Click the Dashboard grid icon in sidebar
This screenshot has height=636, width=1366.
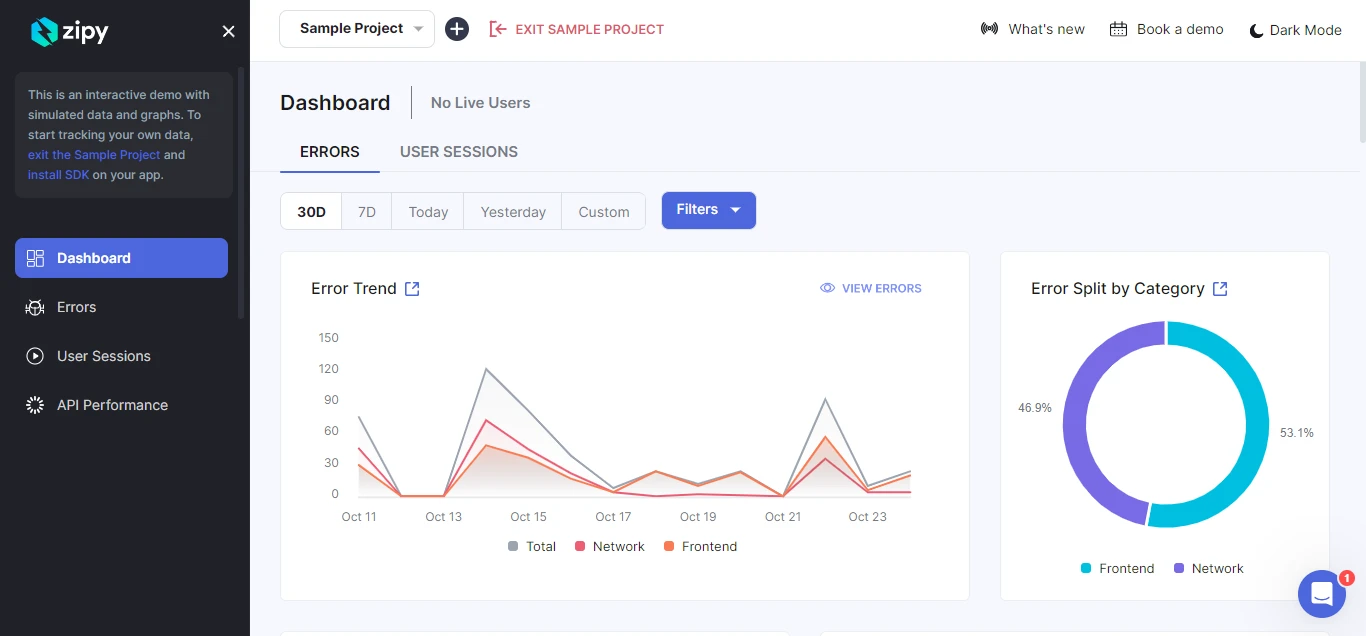coord(35,258)
